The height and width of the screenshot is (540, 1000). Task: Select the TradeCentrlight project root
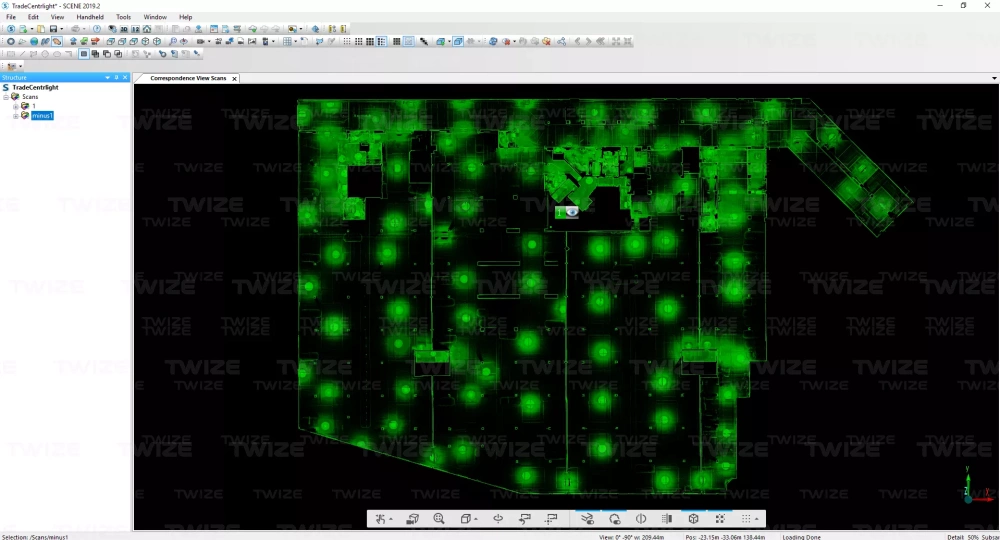[35, 87]
